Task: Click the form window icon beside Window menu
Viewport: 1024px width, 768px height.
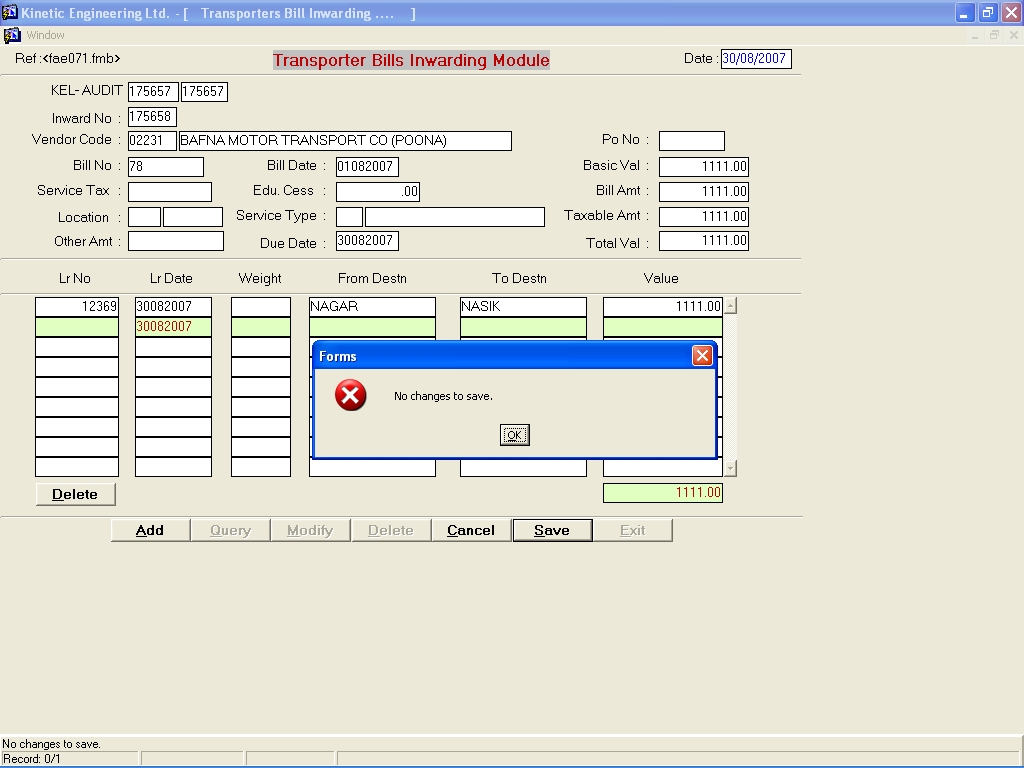Action: click(12, 35)
